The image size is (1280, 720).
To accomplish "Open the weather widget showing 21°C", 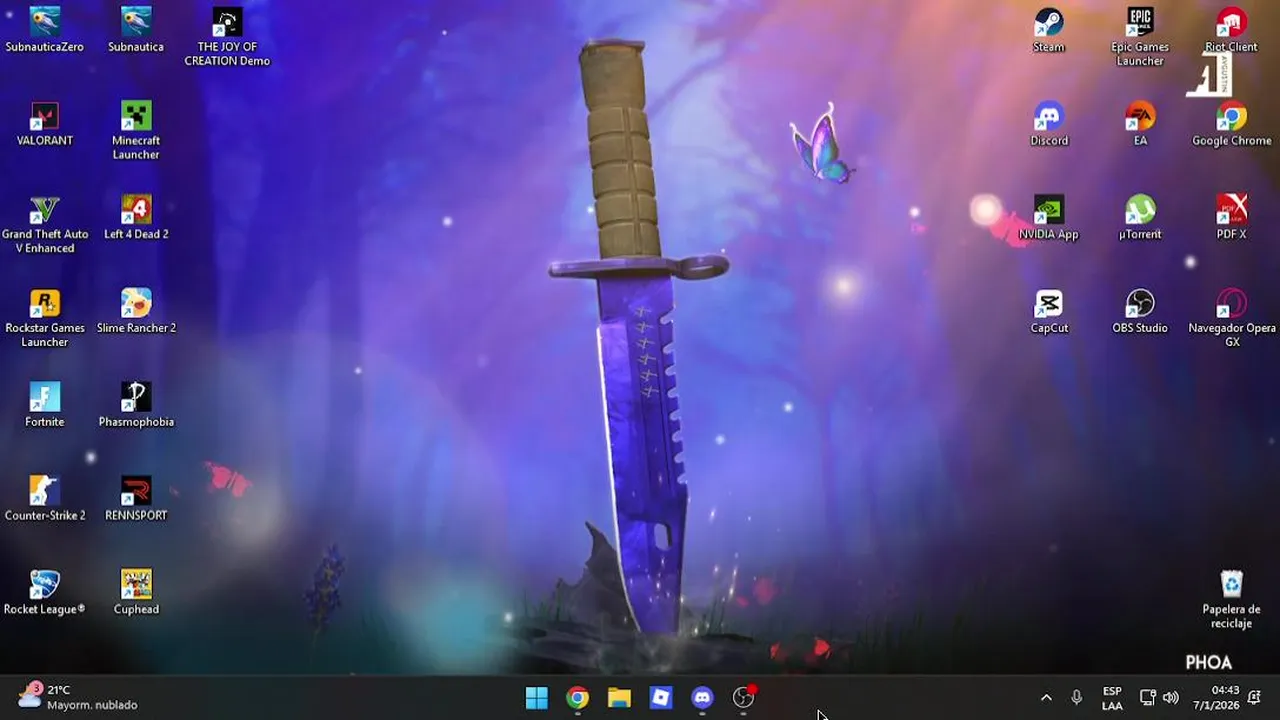I will (x=78, y=697).
